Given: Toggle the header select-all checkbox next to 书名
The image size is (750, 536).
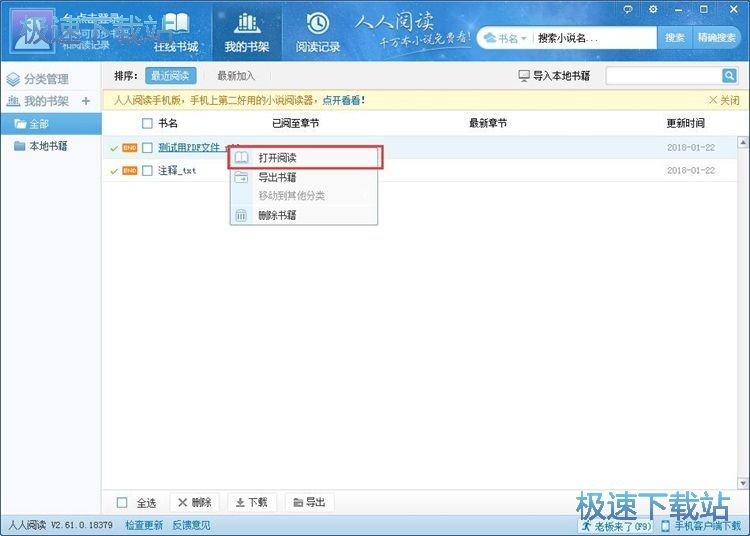Looking at the screenshot, I should click(x=147, y=123).
